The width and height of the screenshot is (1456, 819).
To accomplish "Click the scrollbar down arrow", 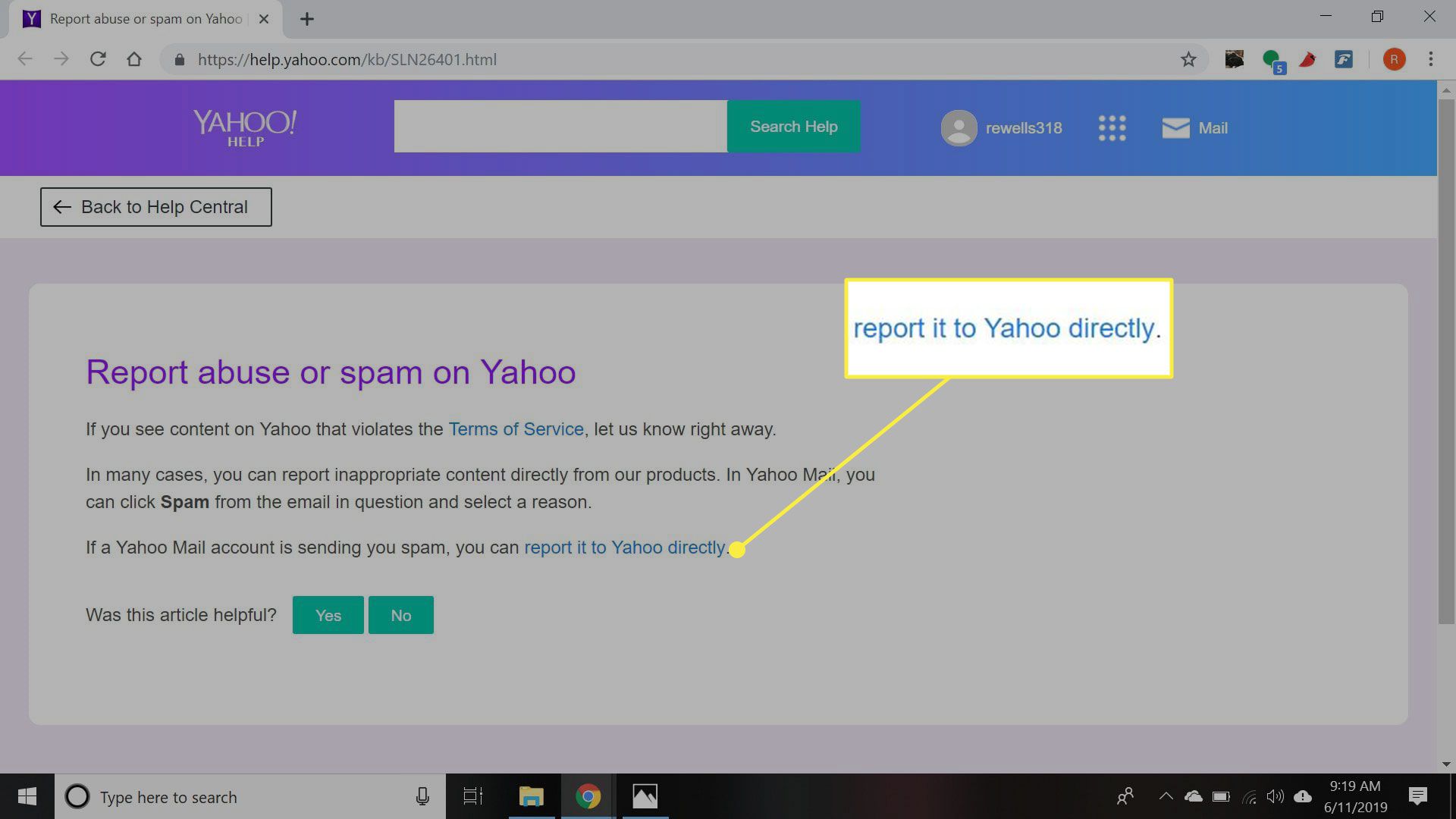I will pyautogui.click(x=1446, y=764).
